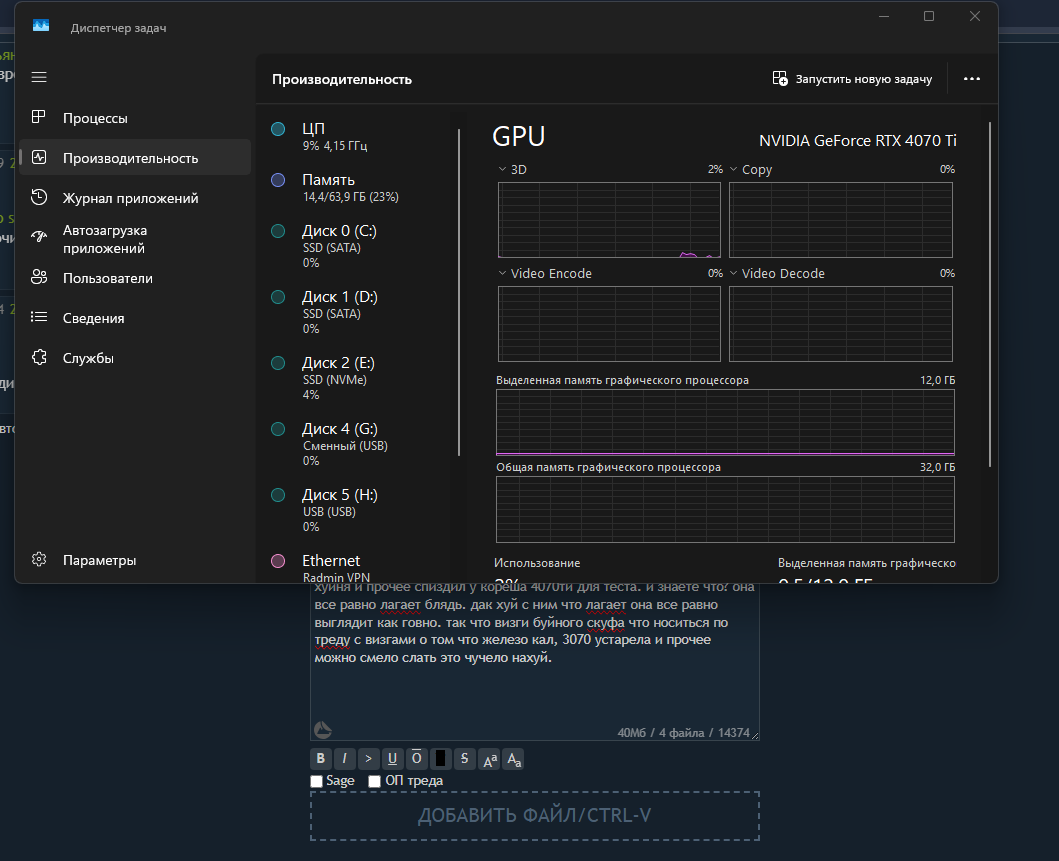Click the Журнал приложений history icon
The width and height of the screenshot is (1059, 861).
[39, 197]
